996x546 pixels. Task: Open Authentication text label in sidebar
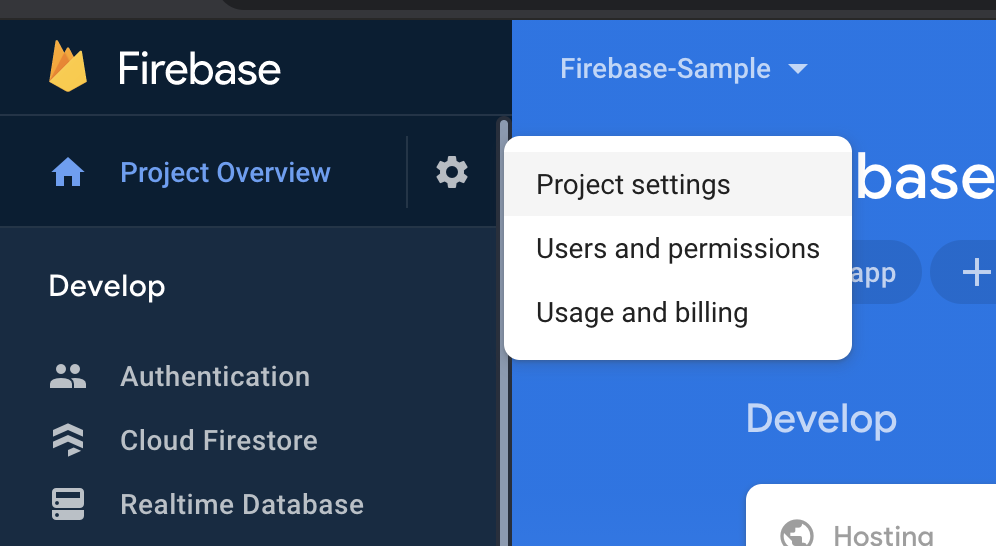[x=215, y=377]
